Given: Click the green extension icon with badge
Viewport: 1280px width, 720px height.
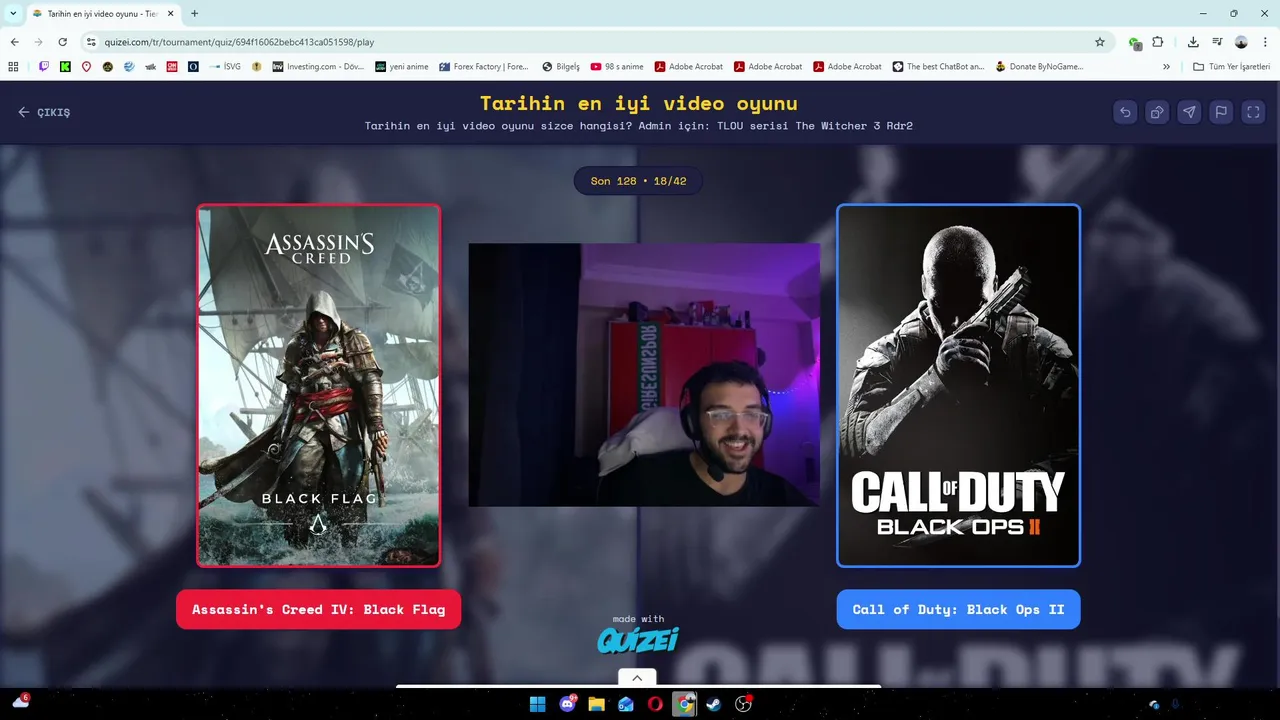Looking at the screenshot, I should pyautogui.click(x=1134, y=43).
